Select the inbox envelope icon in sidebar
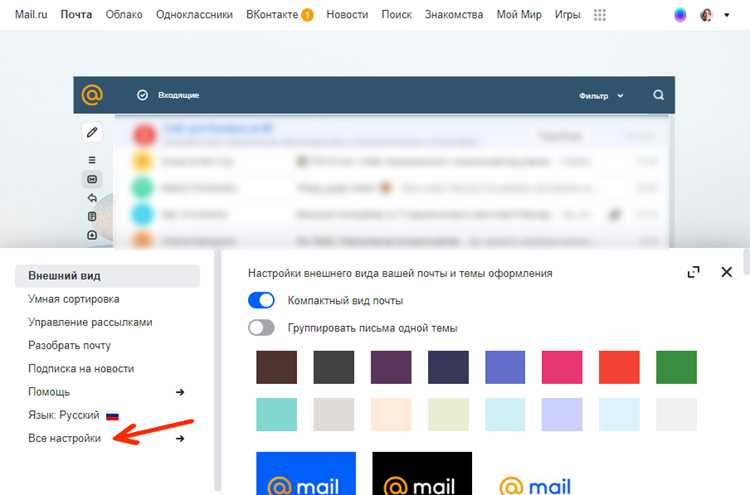 pos(92,179)
